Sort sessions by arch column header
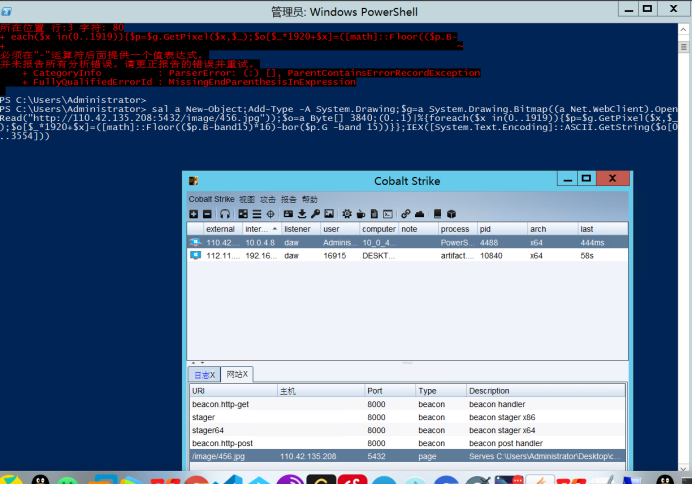The width and height of the screenshot is (692, 484). [x=553, y=229]
